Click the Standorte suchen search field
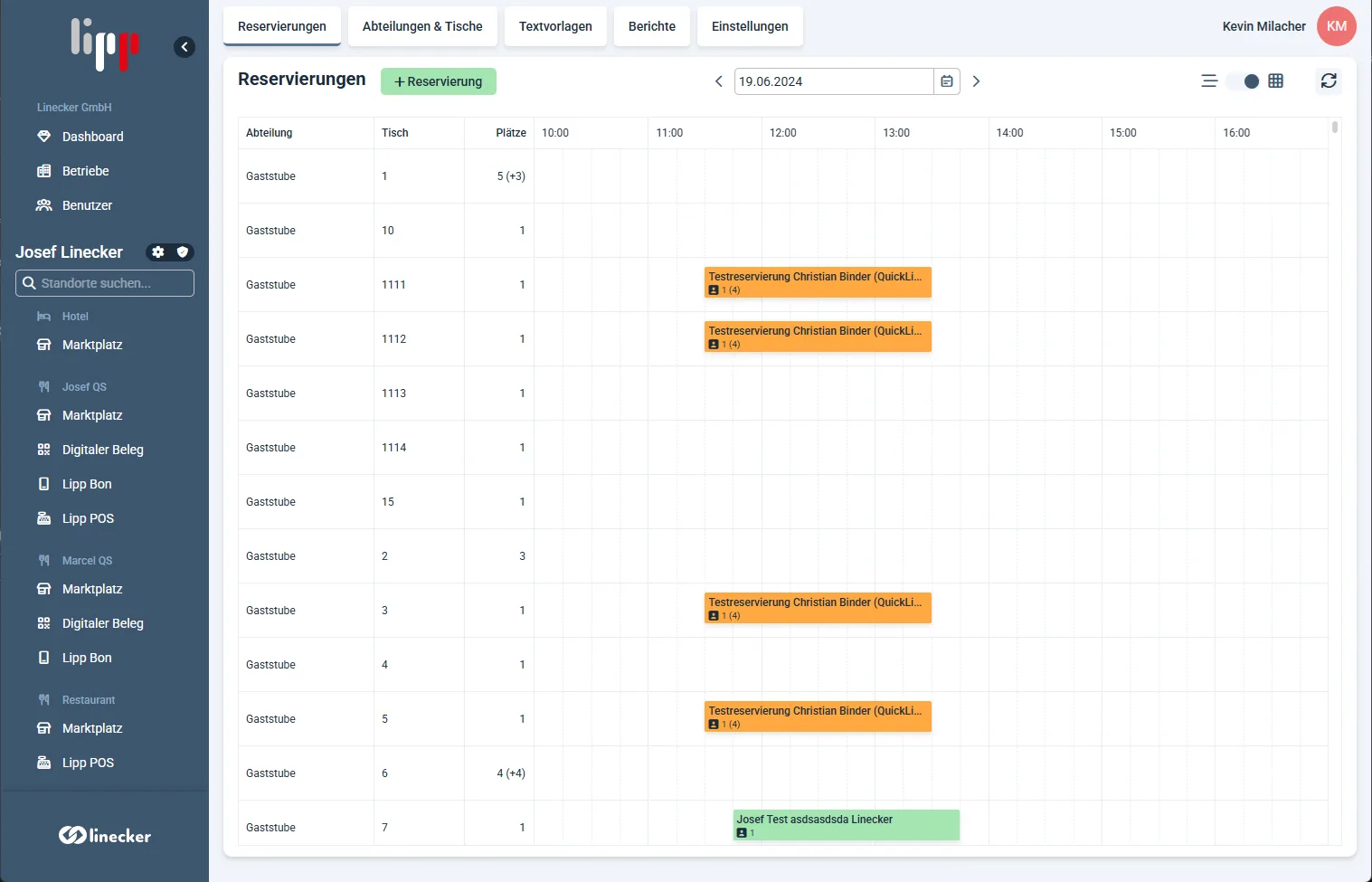The image size is (1372, 882). (105, 283)
